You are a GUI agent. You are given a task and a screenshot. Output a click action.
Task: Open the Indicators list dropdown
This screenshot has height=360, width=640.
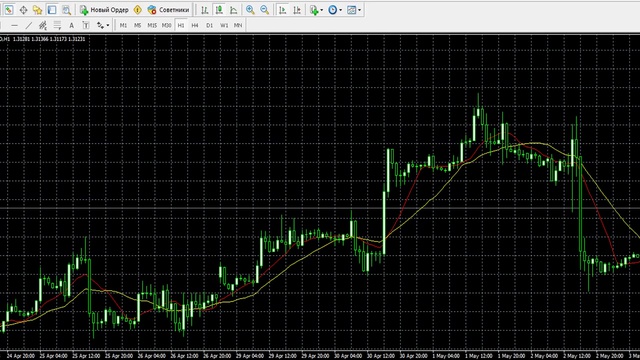[x=316, y=10]
